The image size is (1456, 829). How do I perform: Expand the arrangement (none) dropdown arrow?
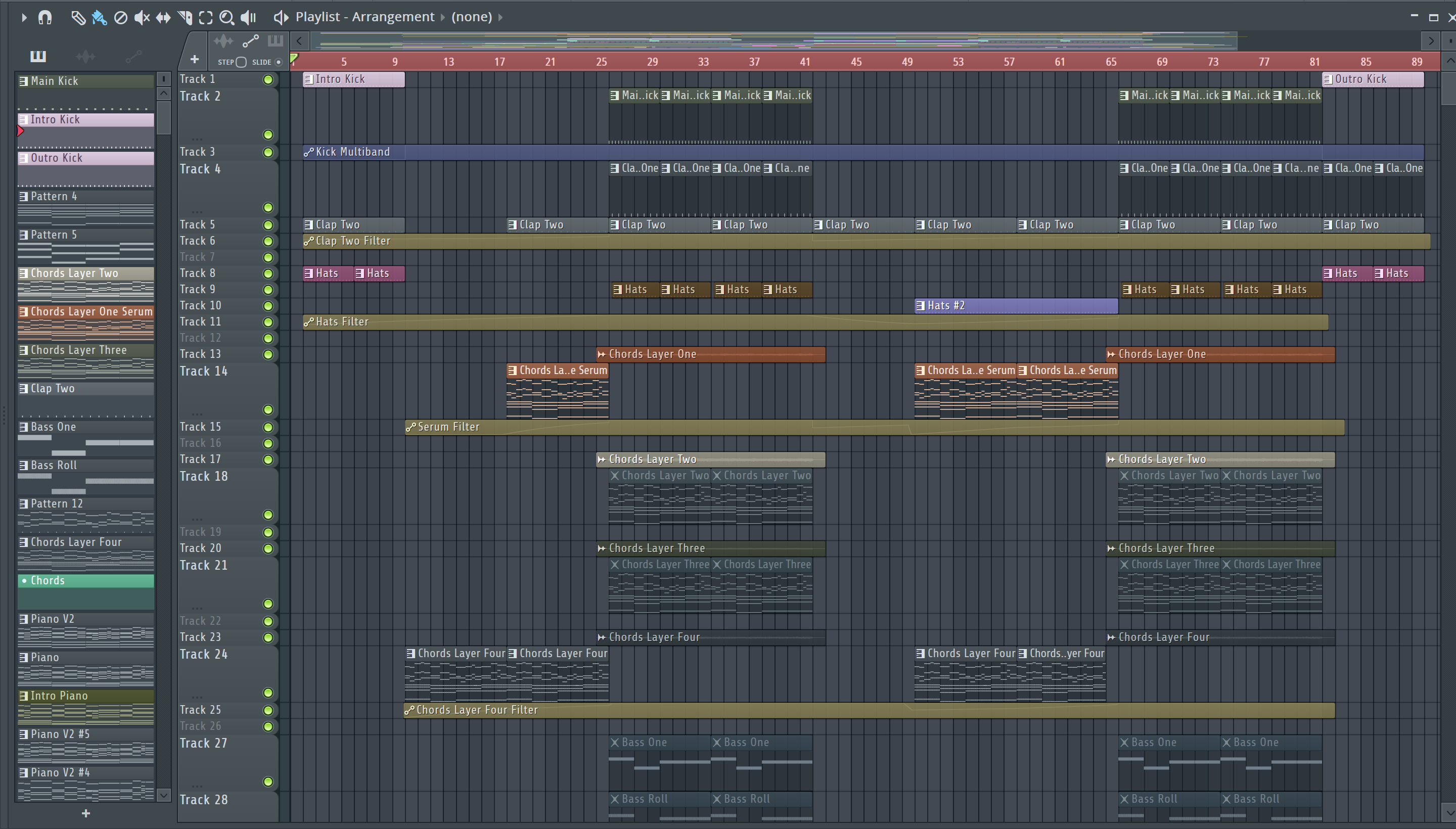500,17
